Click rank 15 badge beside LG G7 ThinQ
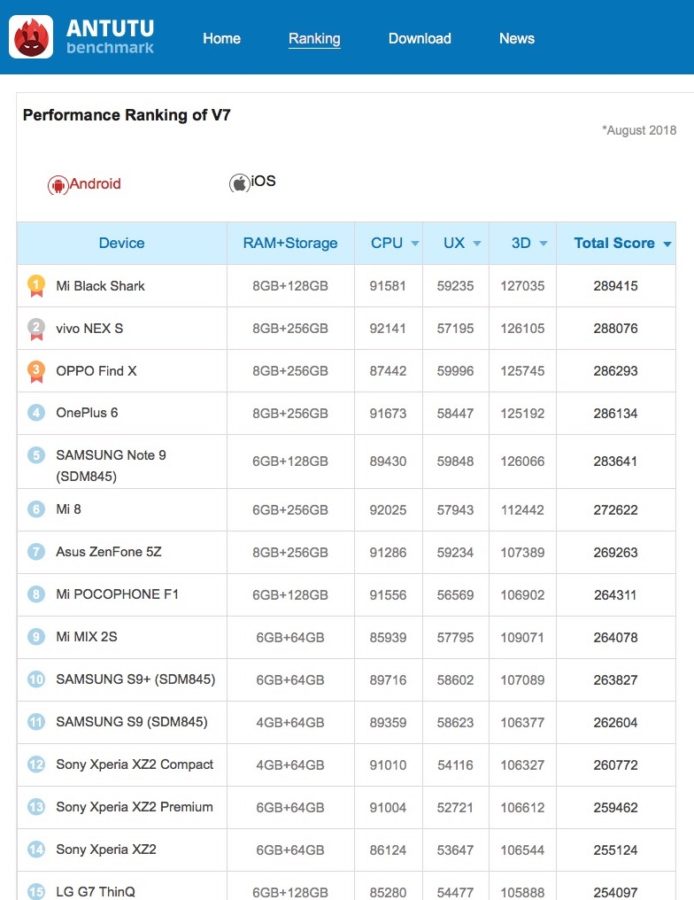 click(36, 891)
